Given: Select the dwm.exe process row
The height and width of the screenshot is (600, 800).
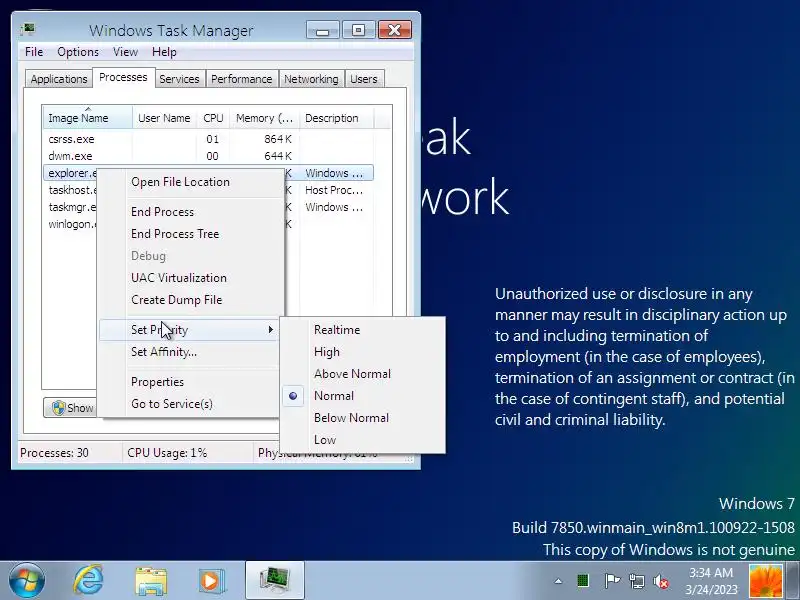Looking at the screenshot, I should [209, 156].
